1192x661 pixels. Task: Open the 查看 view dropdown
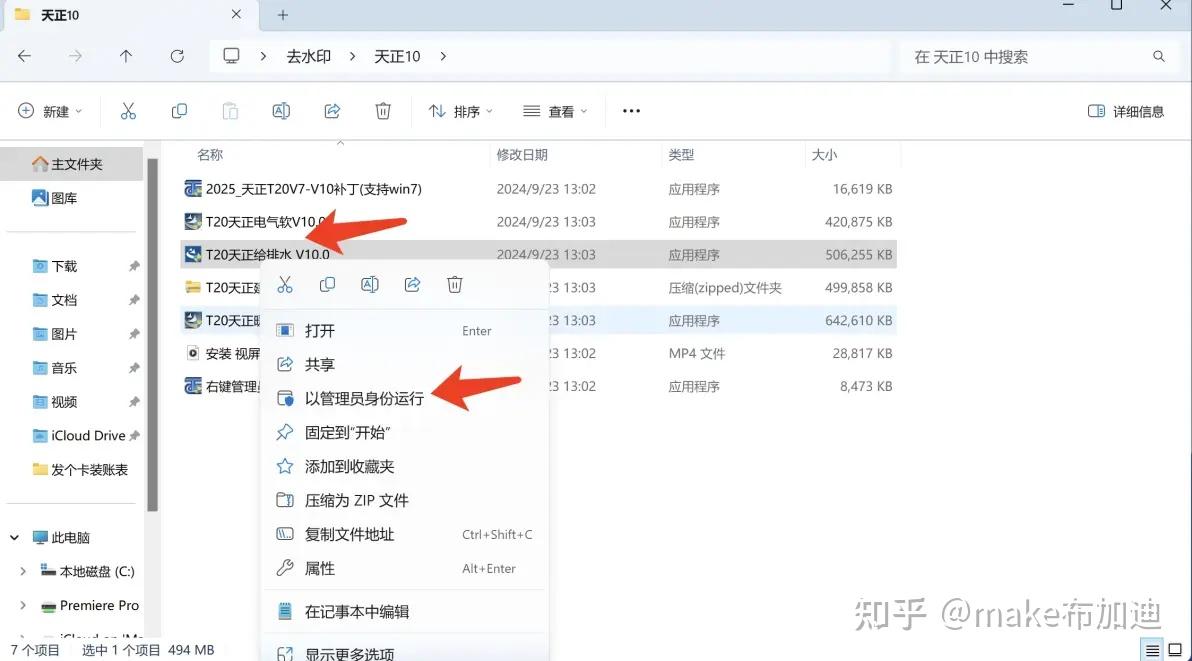click(556, 110)
